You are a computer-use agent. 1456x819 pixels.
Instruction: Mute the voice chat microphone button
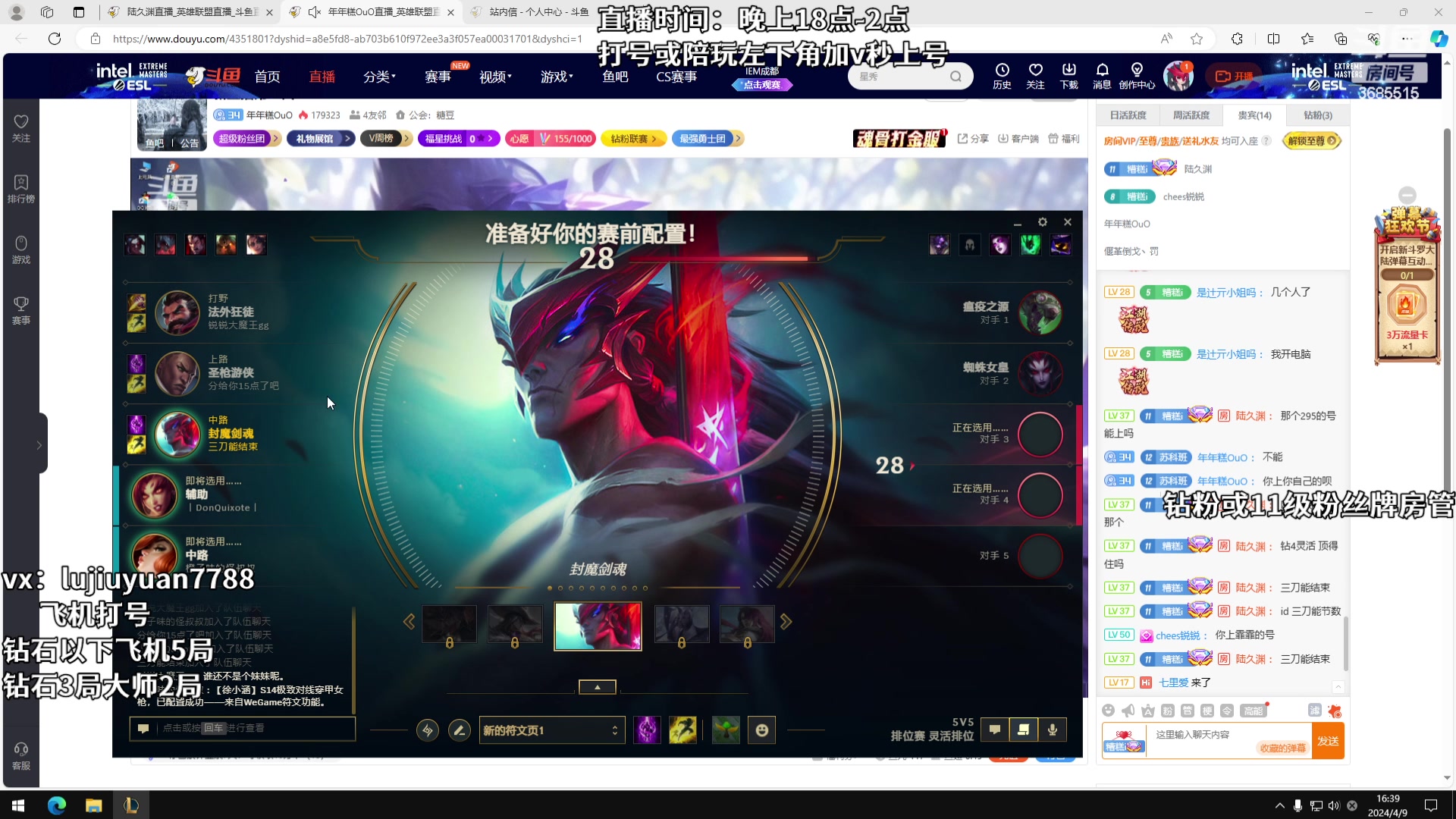pos(1053,730)
